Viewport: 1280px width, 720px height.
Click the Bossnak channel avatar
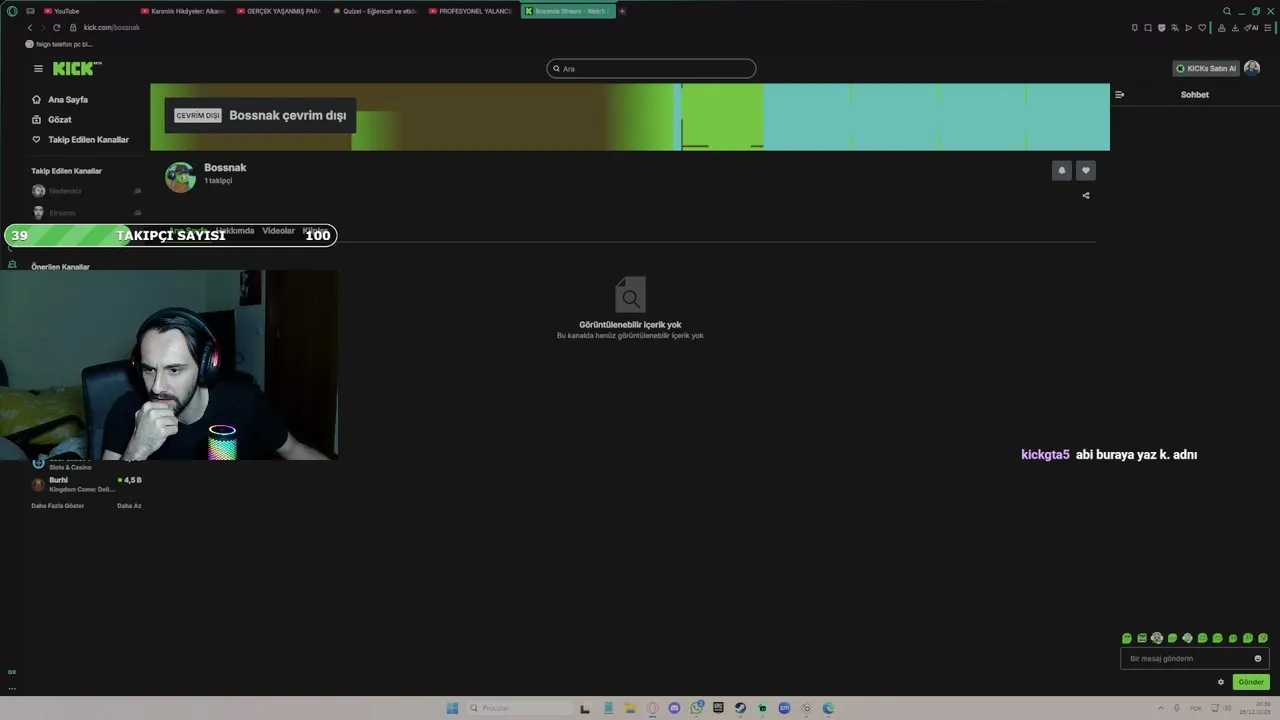tap(180, 177)
